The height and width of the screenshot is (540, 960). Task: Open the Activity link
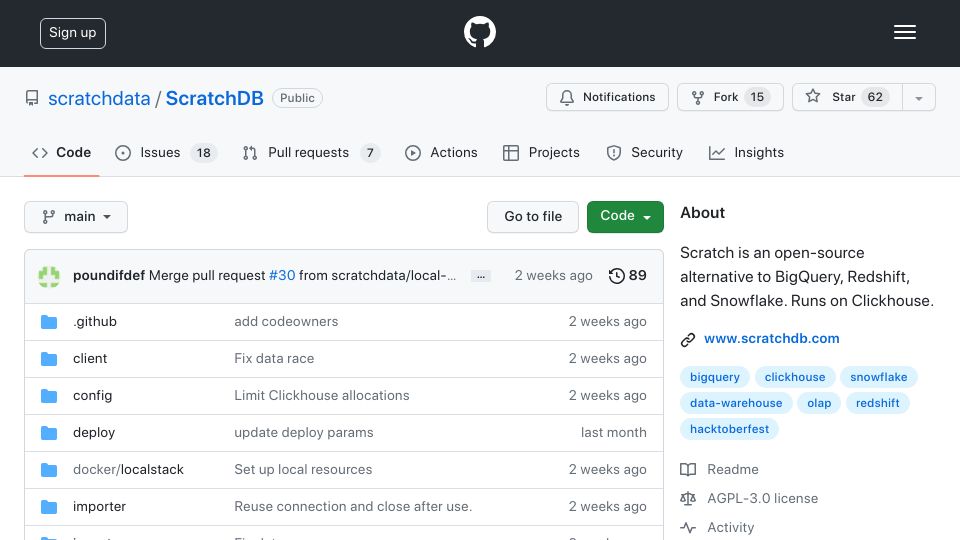(730, 527)
